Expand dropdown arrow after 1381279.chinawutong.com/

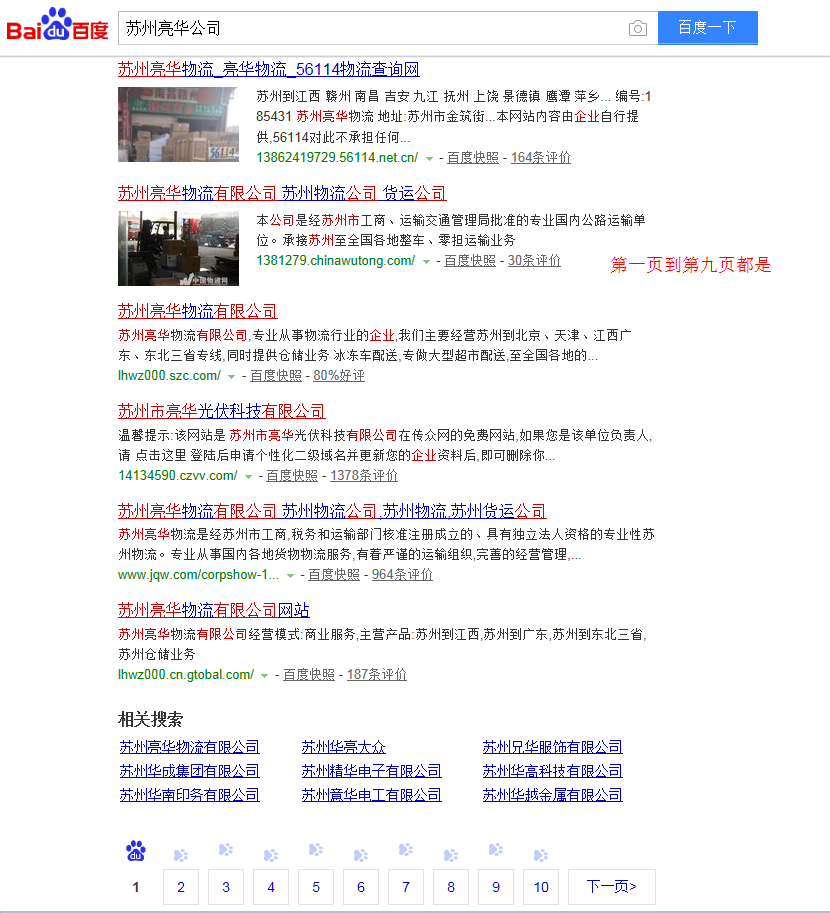426,261
